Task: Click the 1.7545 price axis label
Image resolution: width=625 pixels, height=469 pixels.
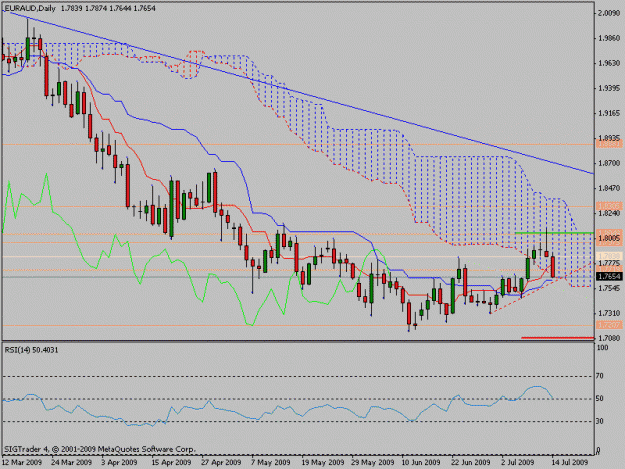Action: (609, 288)
